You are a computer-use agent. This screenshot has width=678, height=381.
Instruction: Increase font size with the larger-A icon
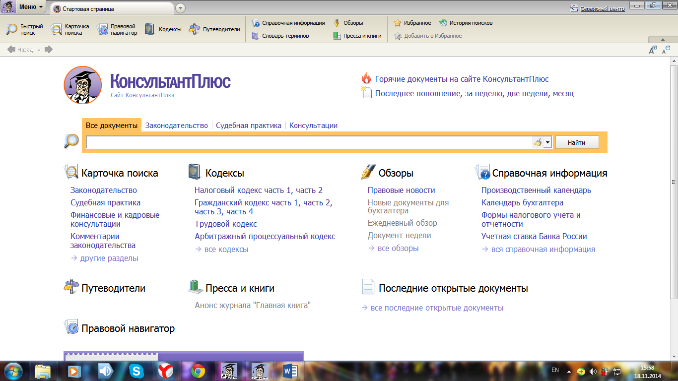coord(653,50)
